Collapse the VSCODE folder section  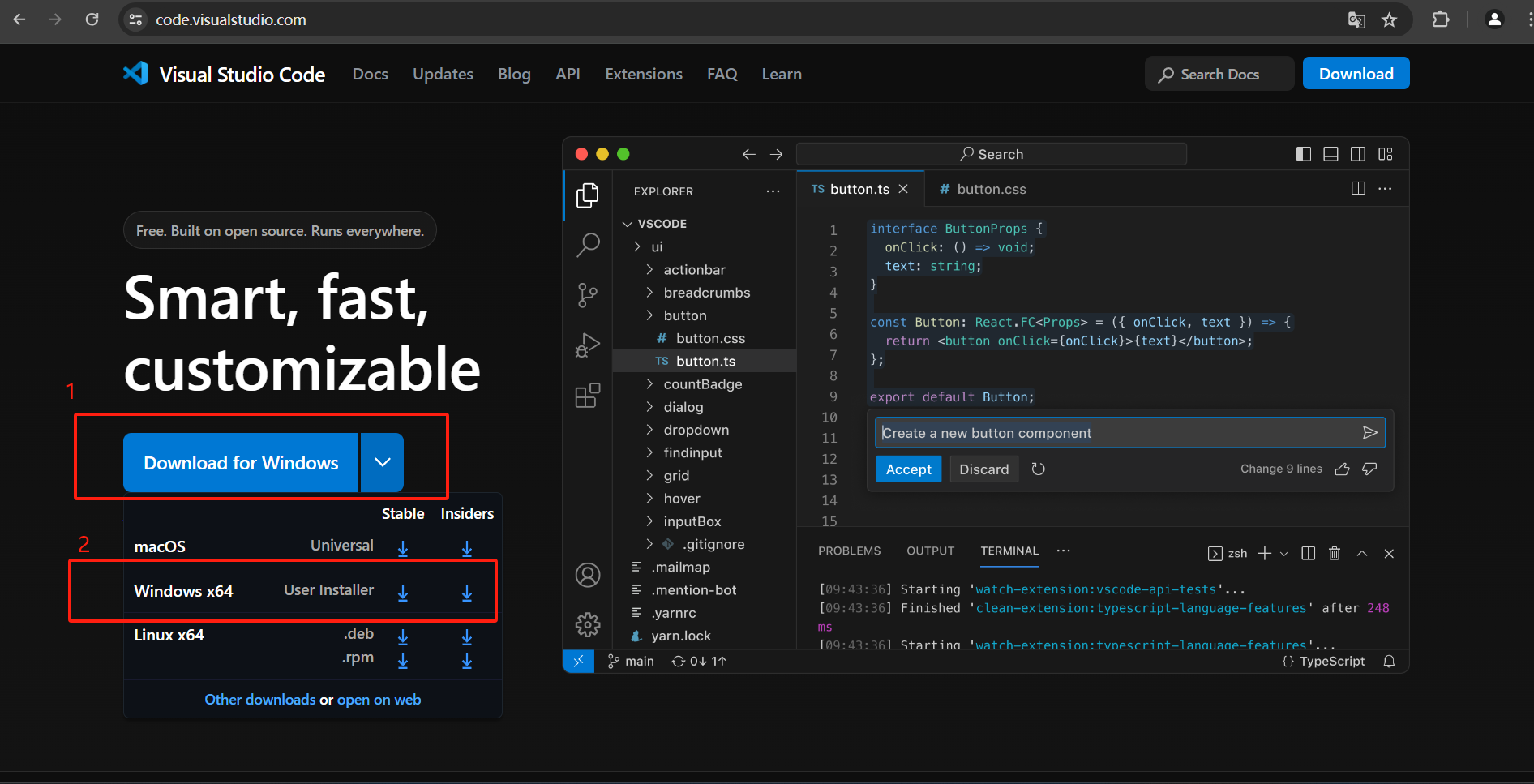pyautogui.click(x=628, y=224)
